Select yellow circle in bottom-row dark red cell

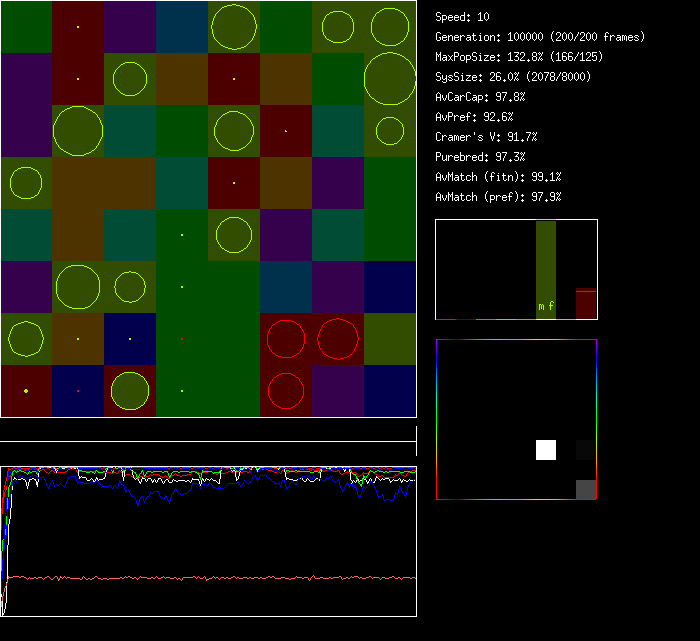coord(130,391)
